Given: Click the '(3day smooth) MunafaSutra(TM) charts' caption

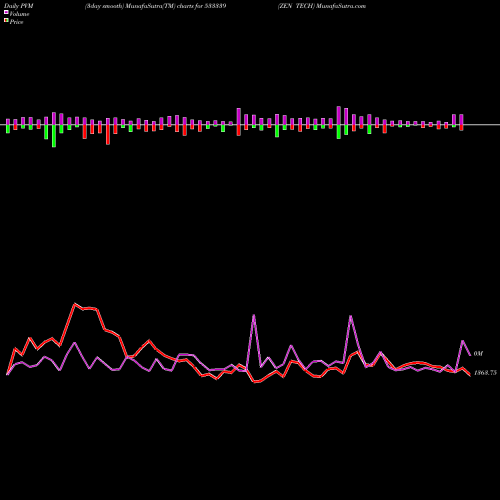Looking at the screenshot, I should click(x=139, y=6).
